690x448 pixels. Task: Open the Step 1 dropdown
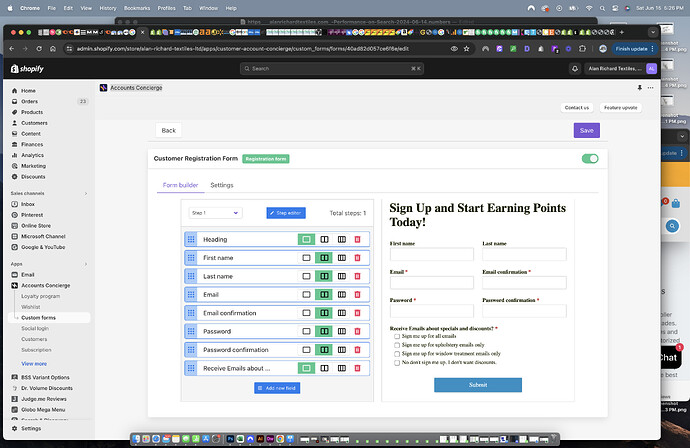tap(215, 213)
